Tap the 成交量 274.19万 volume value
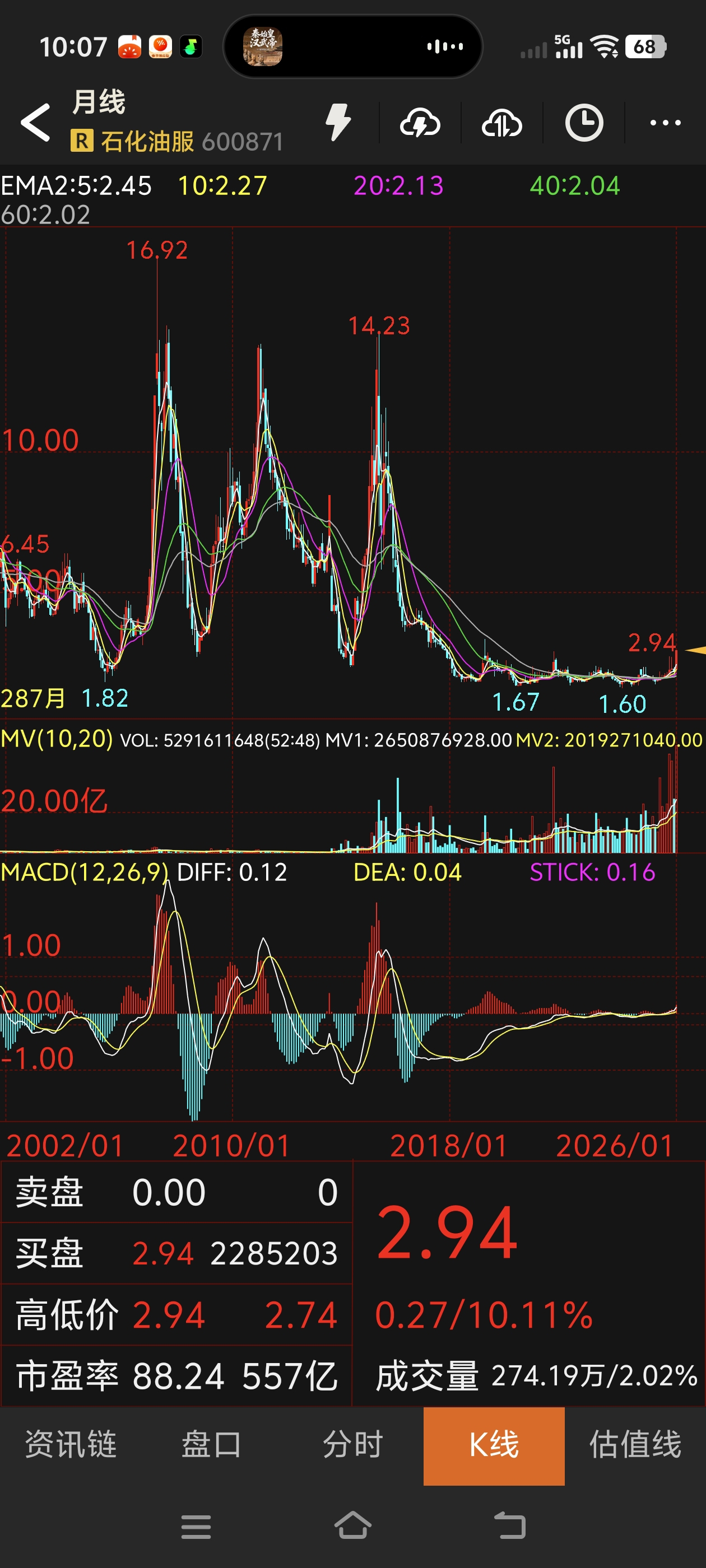706x1568 pixels. point(536,1376)
